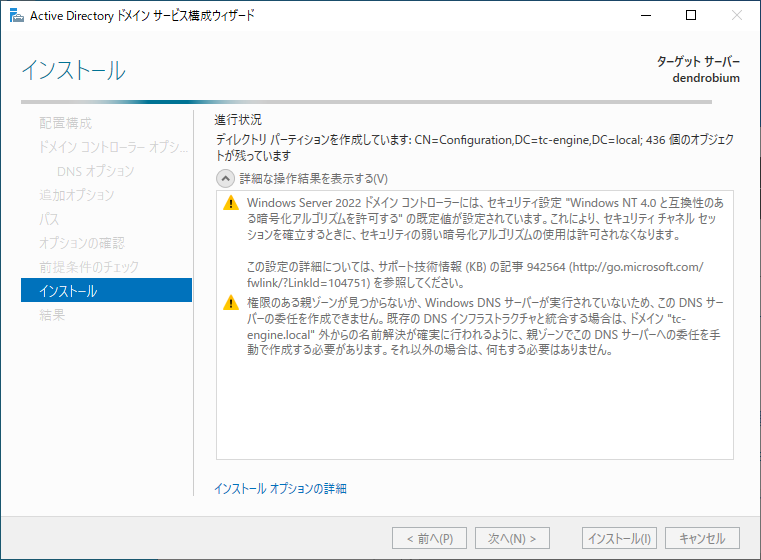Select the オプションの確認 step

[x=82, y=243]
